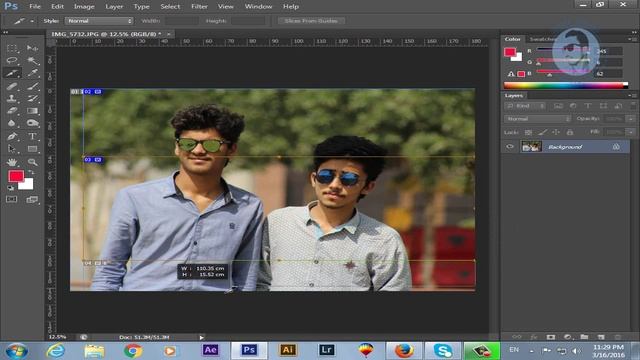Select the Healing Brush tool

tap(11, 86)
